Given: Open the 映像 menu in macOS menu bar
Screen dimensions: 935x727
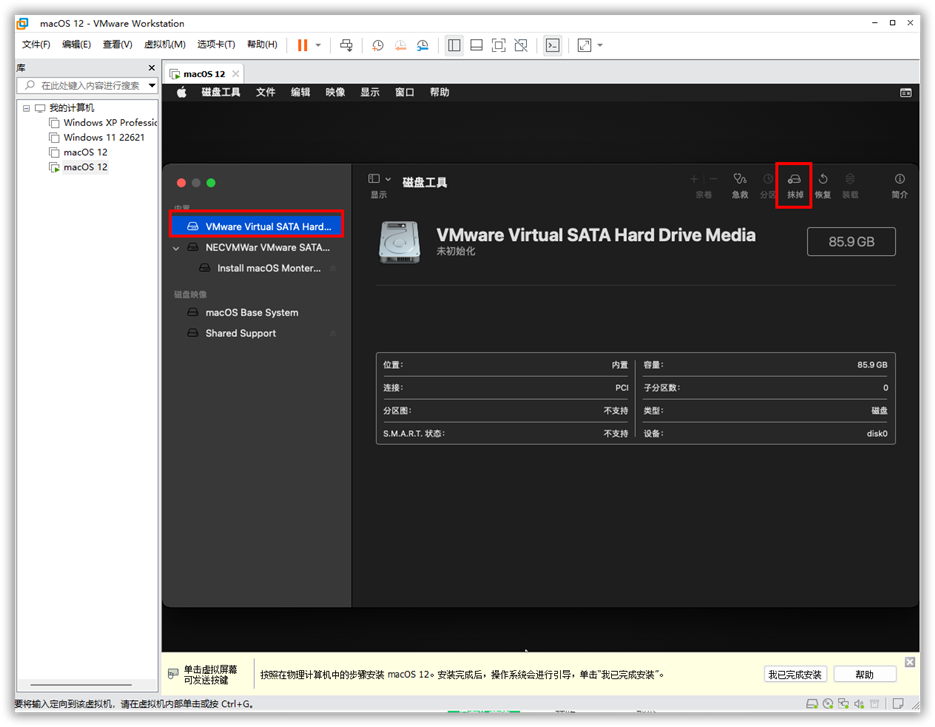Looking at the screenshot, I should click(x=335, y=92).
